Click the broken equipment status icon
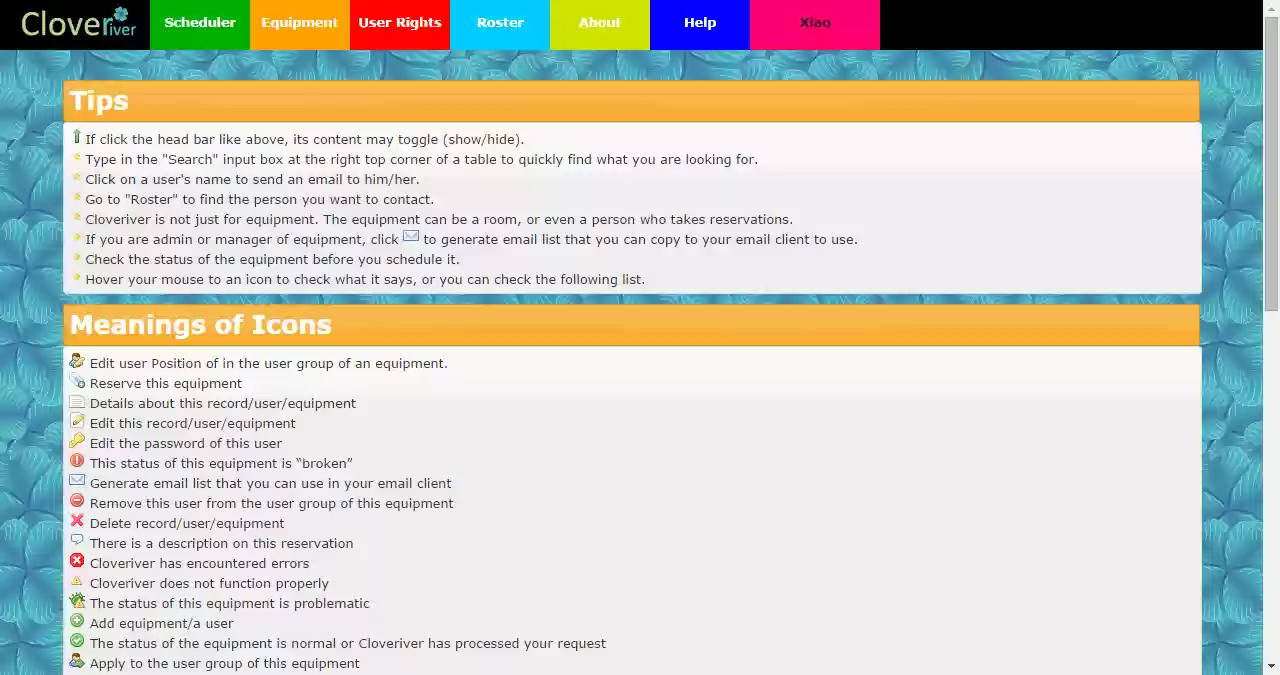1280x675 pixels. tap(77, 461)
